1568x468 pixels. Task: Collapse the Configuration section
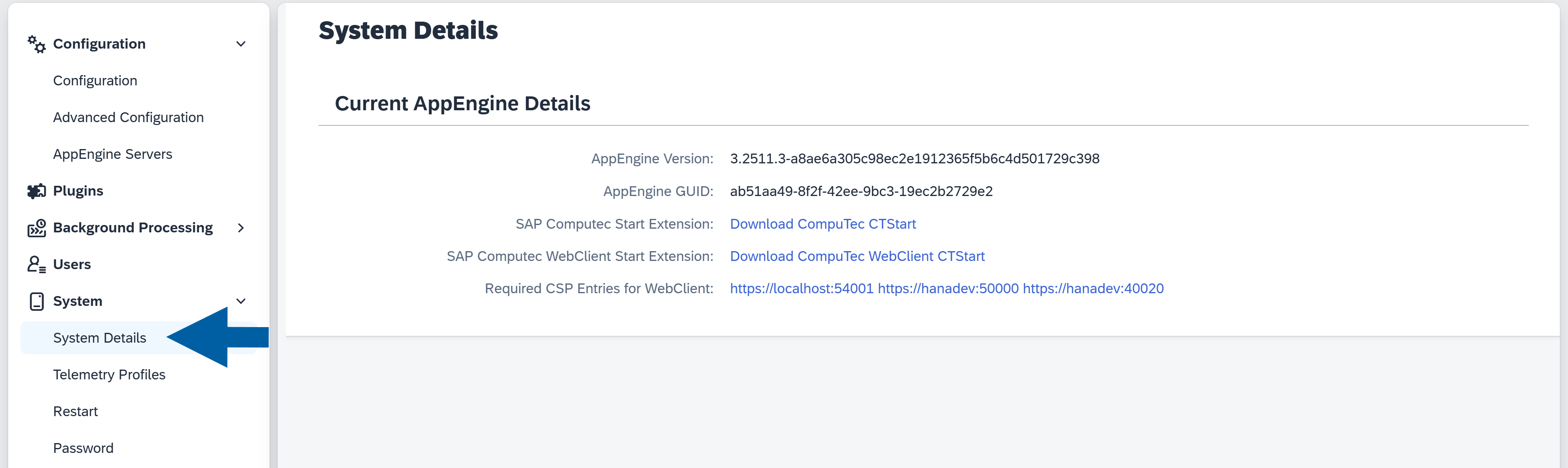point(241,43)
